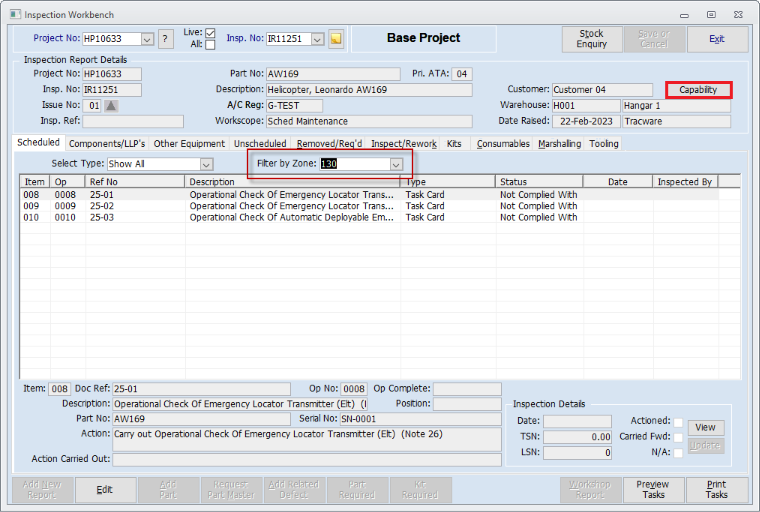Screen dimensions: 760x512
Task: Click the triangle icon next to Issue No
Action: coord(111,105)
